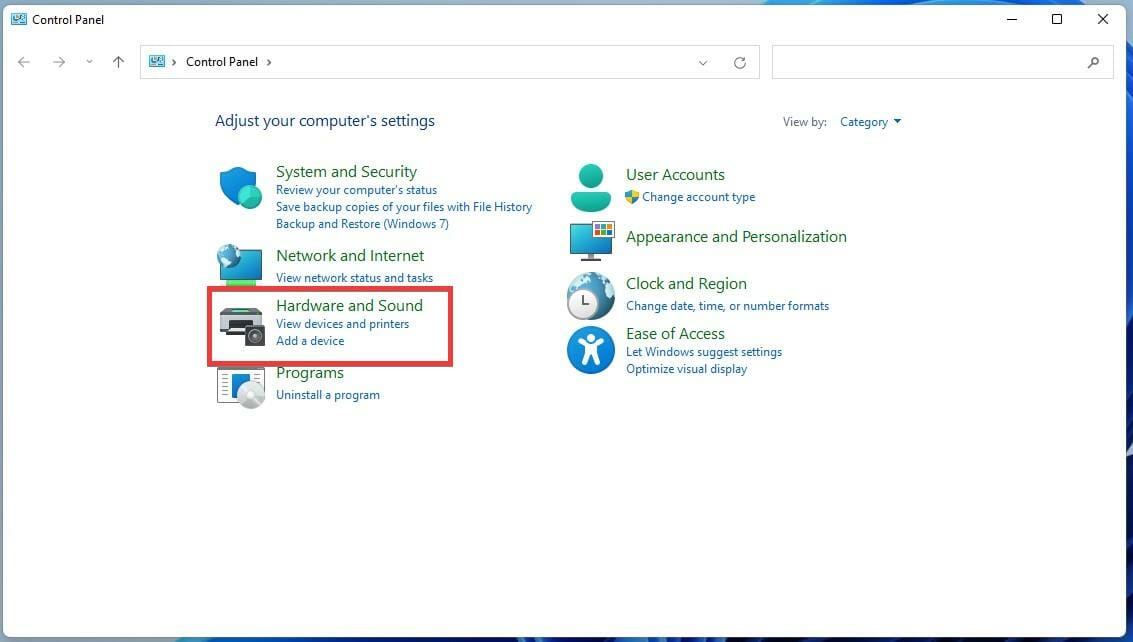Viewport: 1133px width, 642px height.
Task: Open the address bar history dropdown
Action: [x=703, y=62]
